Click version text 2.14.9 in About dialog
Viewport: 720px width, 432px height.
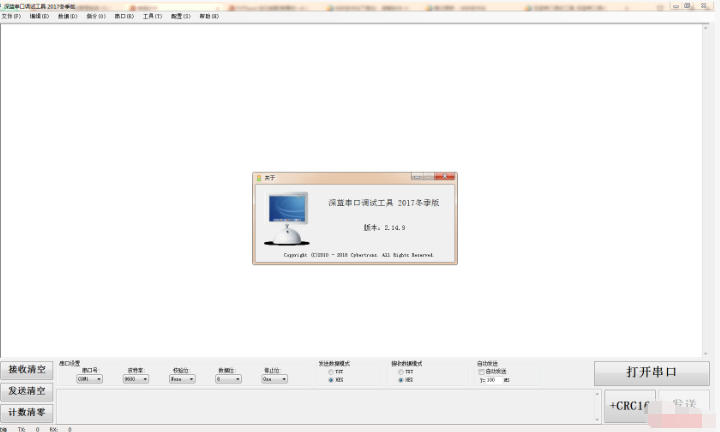pos(384,227)
